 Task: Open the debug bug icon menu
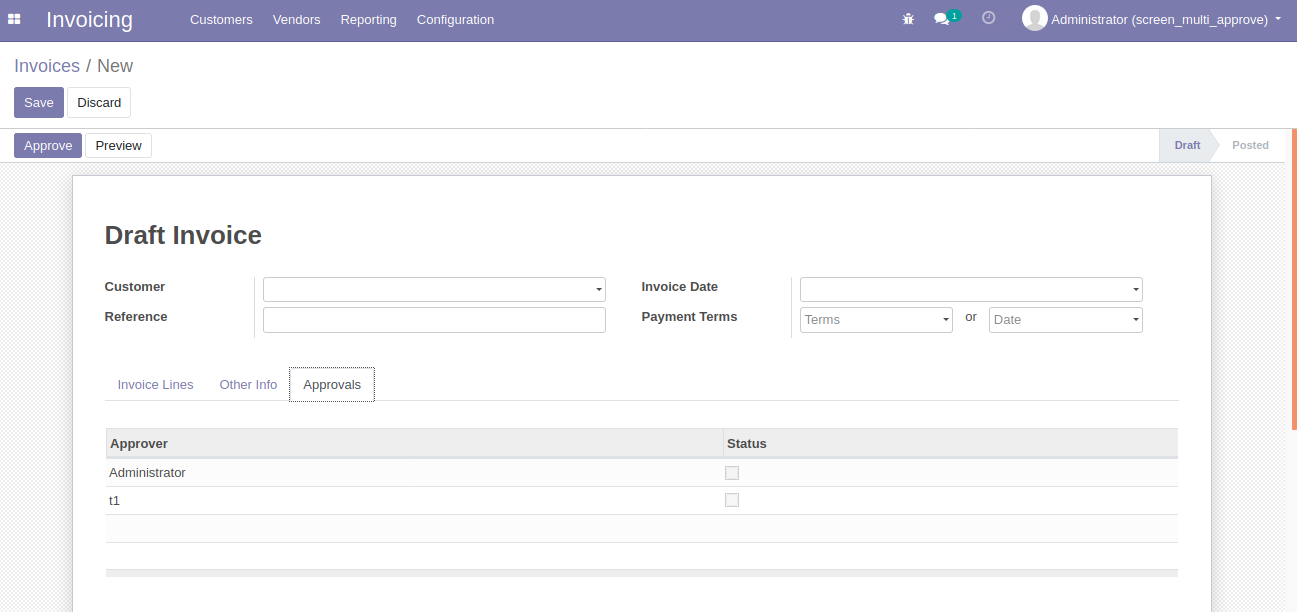[908, 19]
